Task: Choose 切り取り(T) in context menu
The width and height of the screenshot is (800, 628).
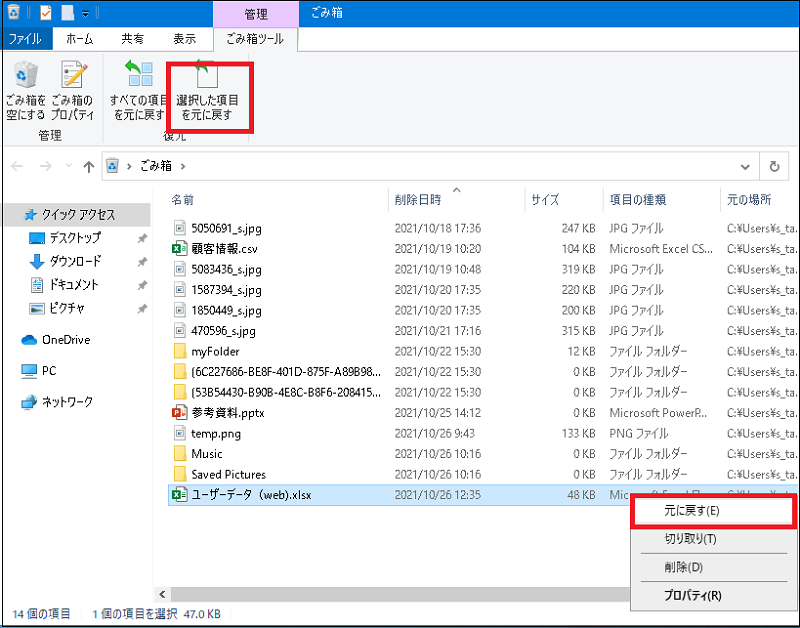Action: (713, 539)
